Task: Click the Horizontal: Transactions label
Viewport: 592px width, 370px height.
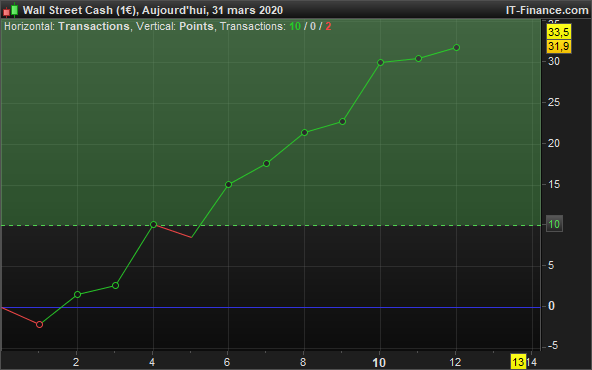Action: click(x=67, y=26)
